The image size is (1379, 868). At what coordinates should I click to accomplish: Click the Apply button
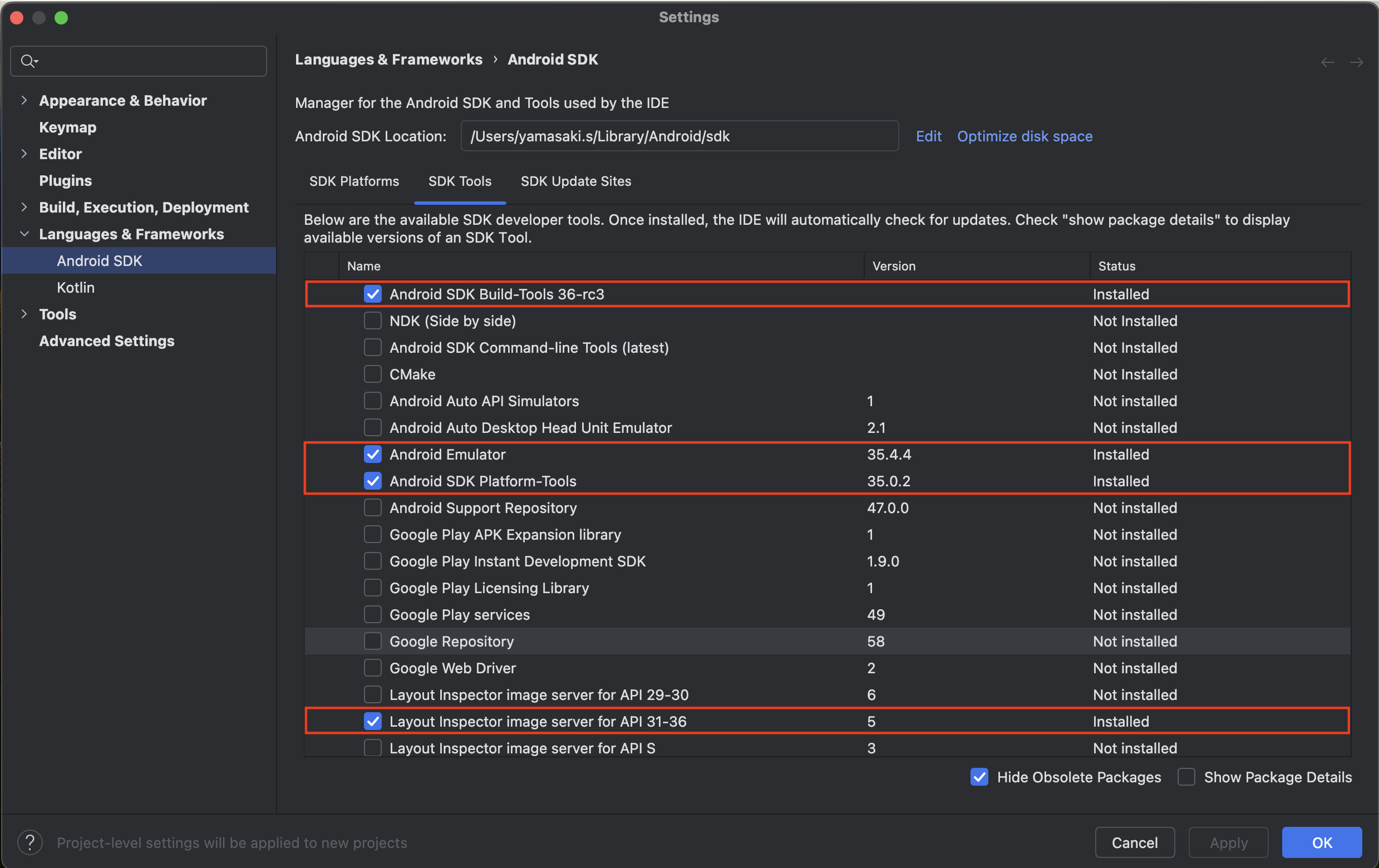click(x=1228, y=842)
